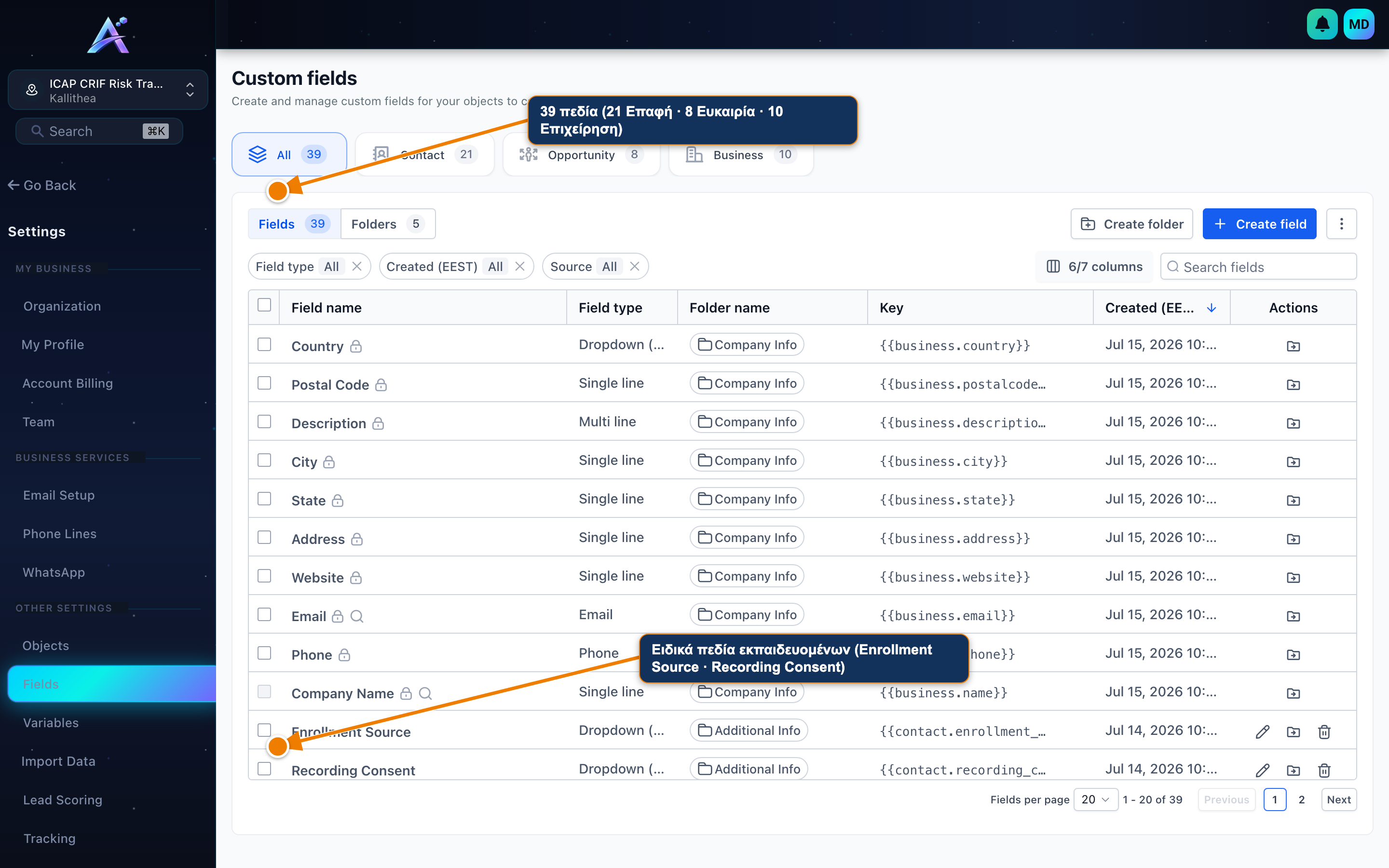Go to page 2
The height and width of the screenshot is (868, 1389).
click(x=1302, y=800)
